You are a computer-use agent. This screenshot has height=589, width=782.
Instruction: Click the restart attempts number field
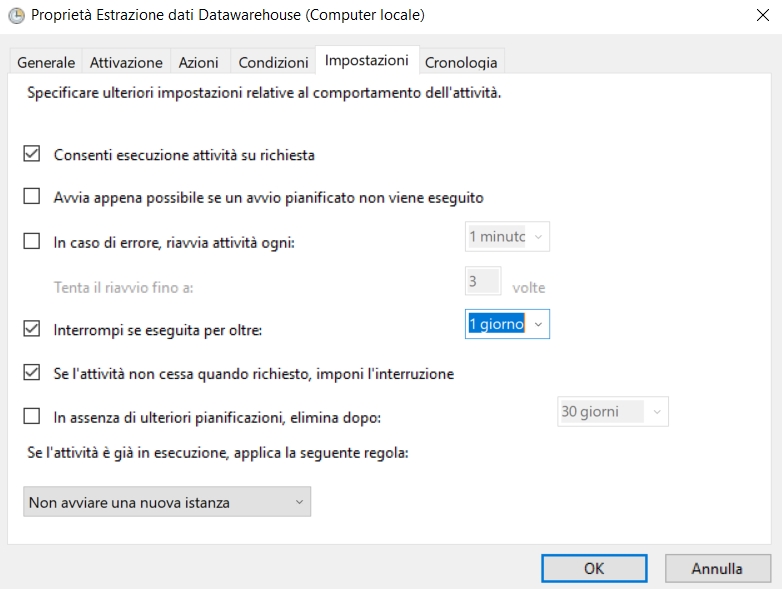[x=483, y=282]
